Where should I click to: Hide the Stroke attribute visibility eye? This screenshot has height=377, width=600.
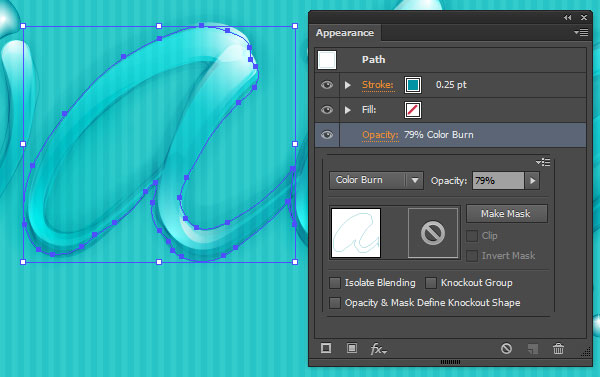(x=326, y=85)
